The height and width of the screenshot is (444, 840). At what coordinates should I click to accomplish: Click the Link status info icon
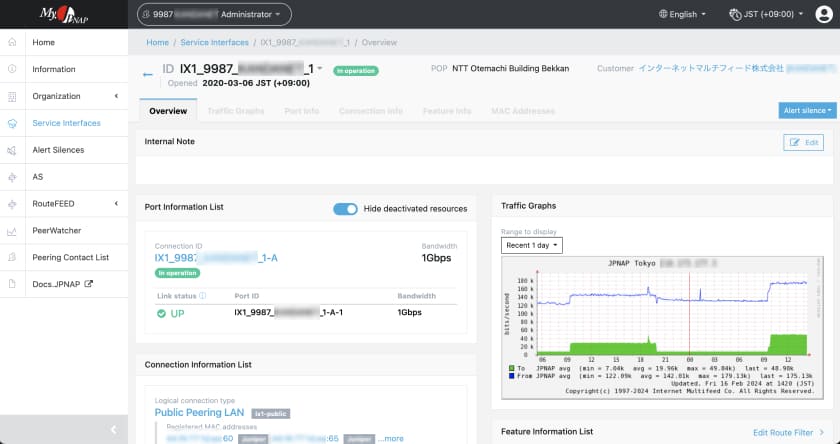203,296
